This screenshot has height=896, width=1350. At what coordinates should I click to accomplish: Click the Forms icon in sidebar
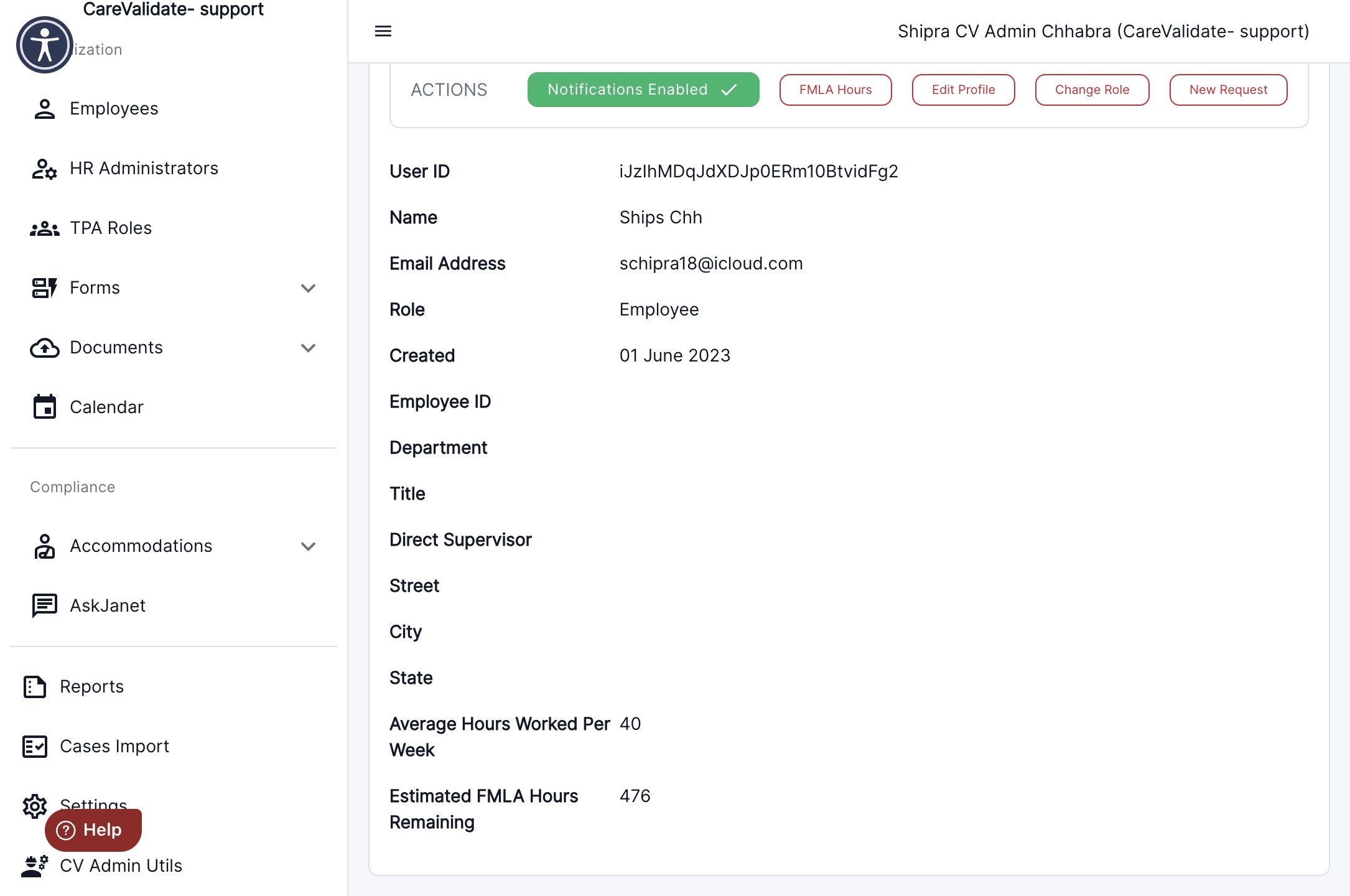tap(44, 287)
